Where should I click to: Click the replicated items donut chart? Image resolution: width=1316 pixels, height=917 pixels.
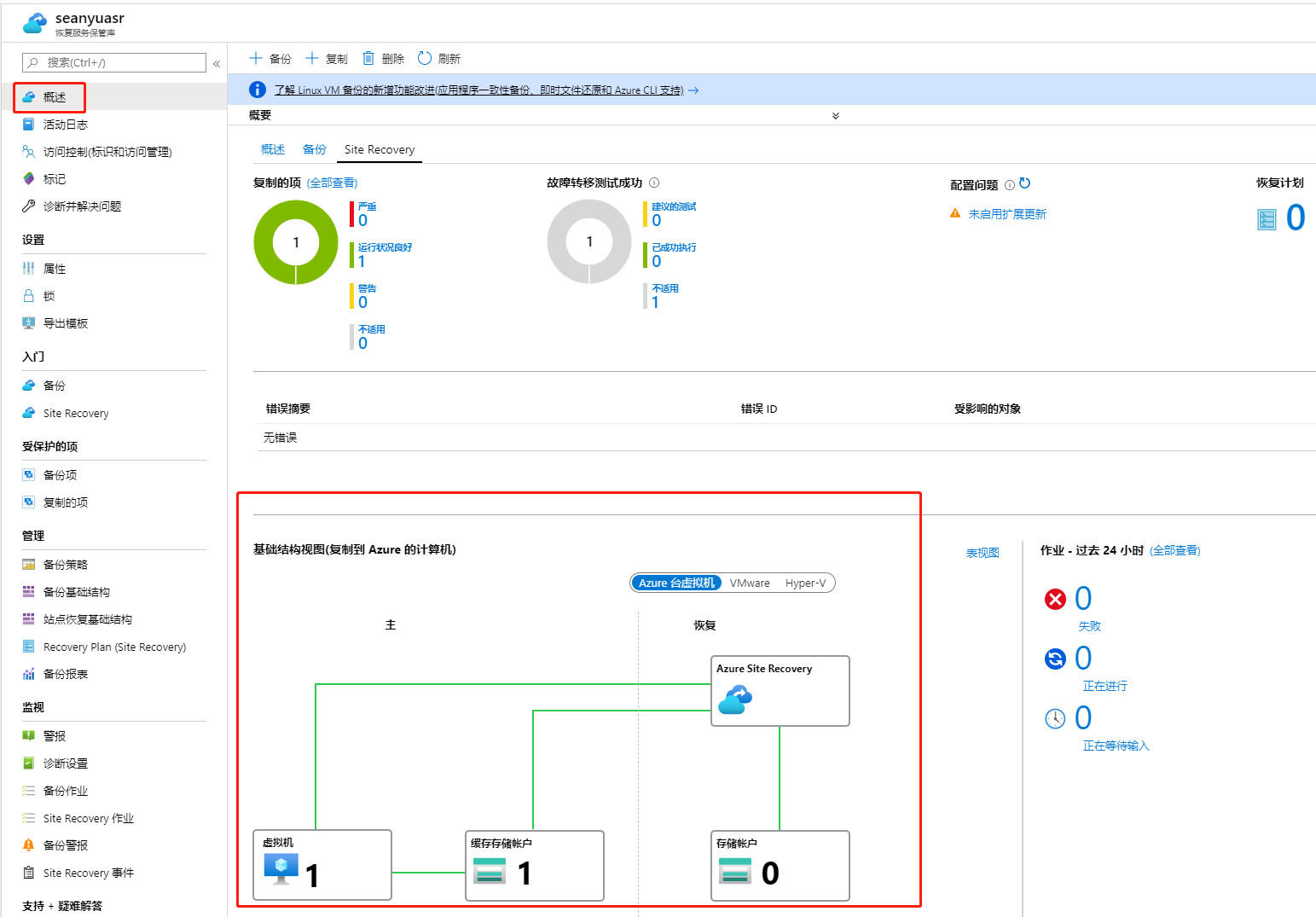[296, 242]
